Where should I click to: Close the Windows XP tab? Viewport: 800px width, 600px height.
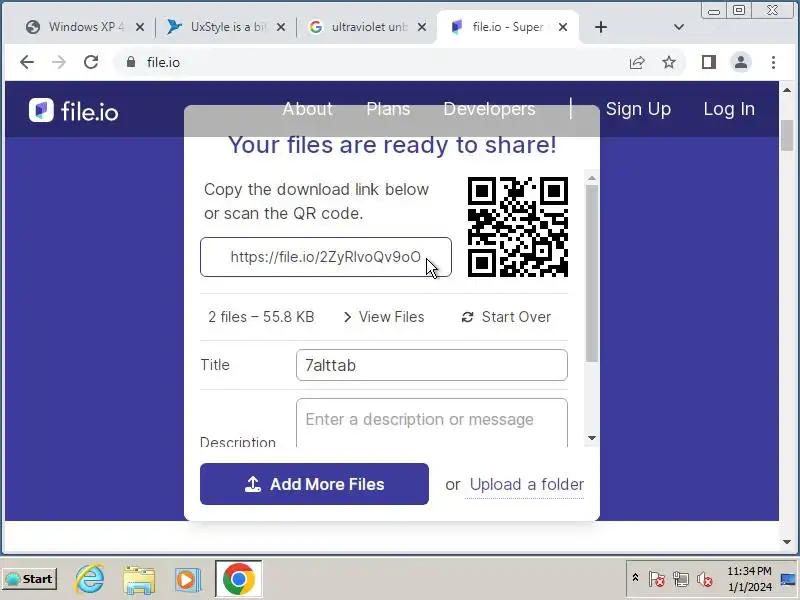pyautogui.click(x=140, y=27)
